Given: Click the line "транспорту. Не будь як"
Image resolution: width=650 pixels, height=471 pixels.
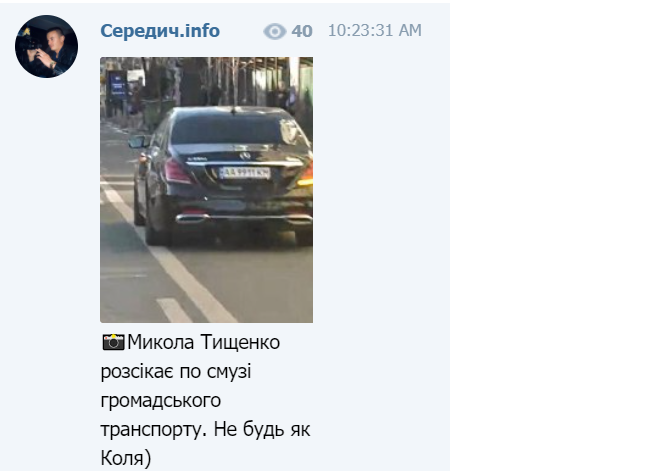Looking at the screenshot, I should coord(205,430).
